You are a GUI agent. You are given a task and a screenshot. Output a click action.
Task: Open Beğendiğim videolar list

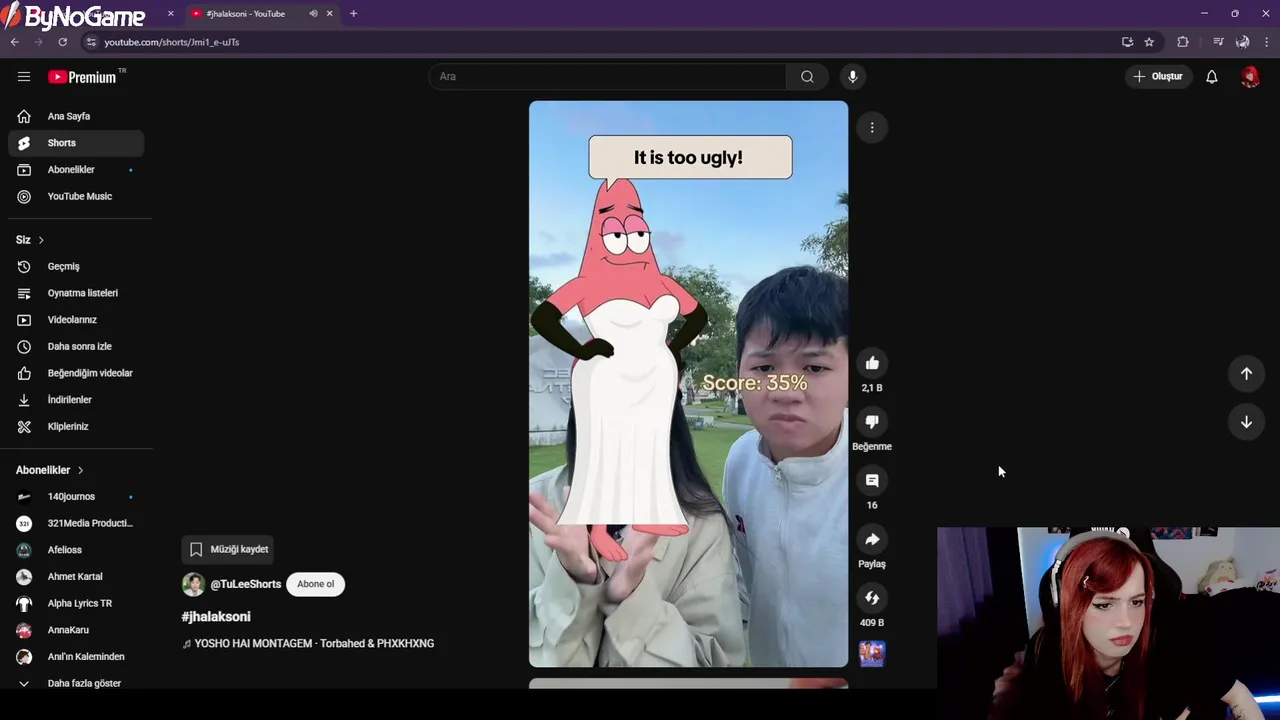click(x=76, y=373)
